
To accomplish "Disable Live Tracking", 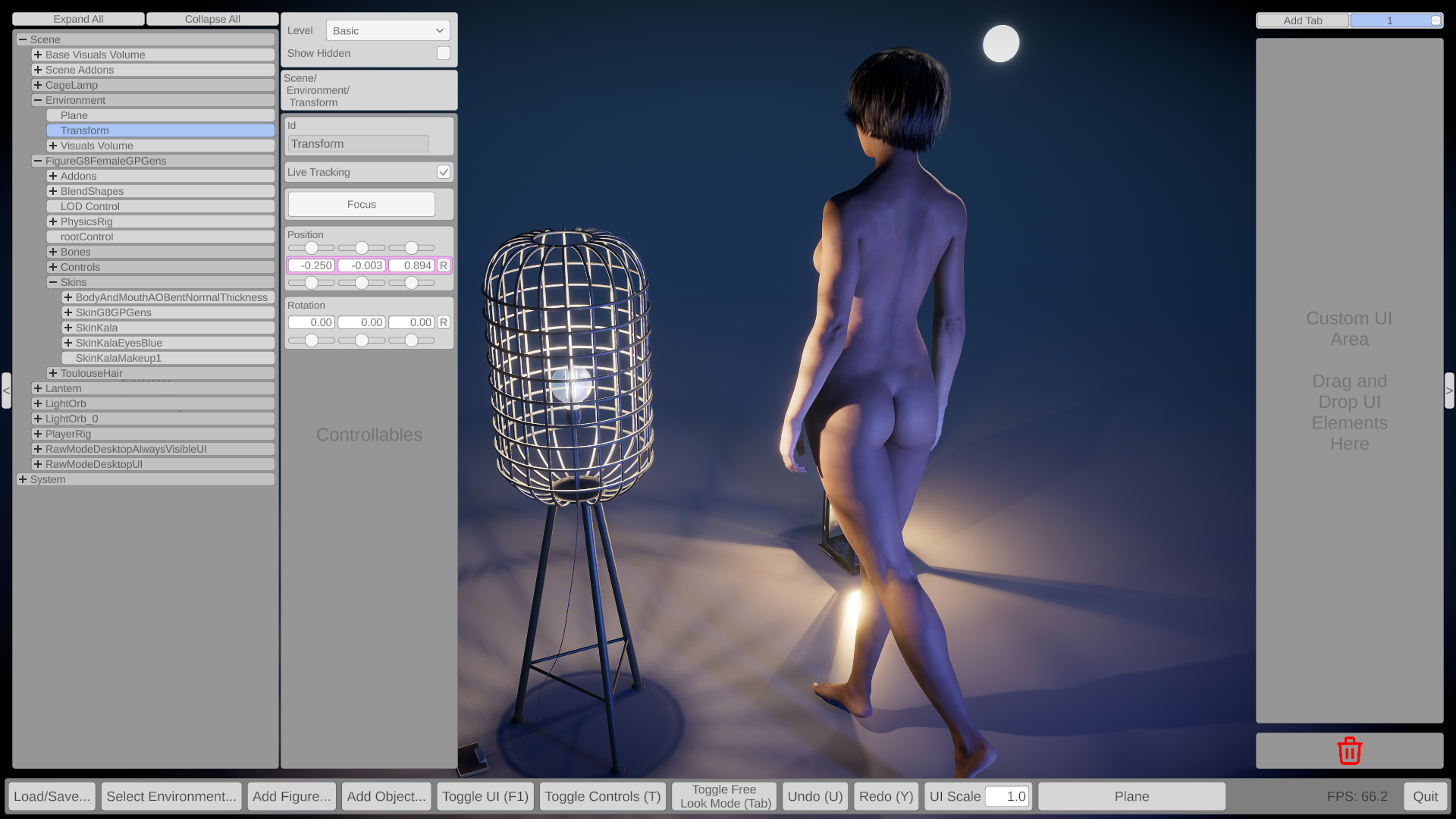I will [x=444, y=172].
